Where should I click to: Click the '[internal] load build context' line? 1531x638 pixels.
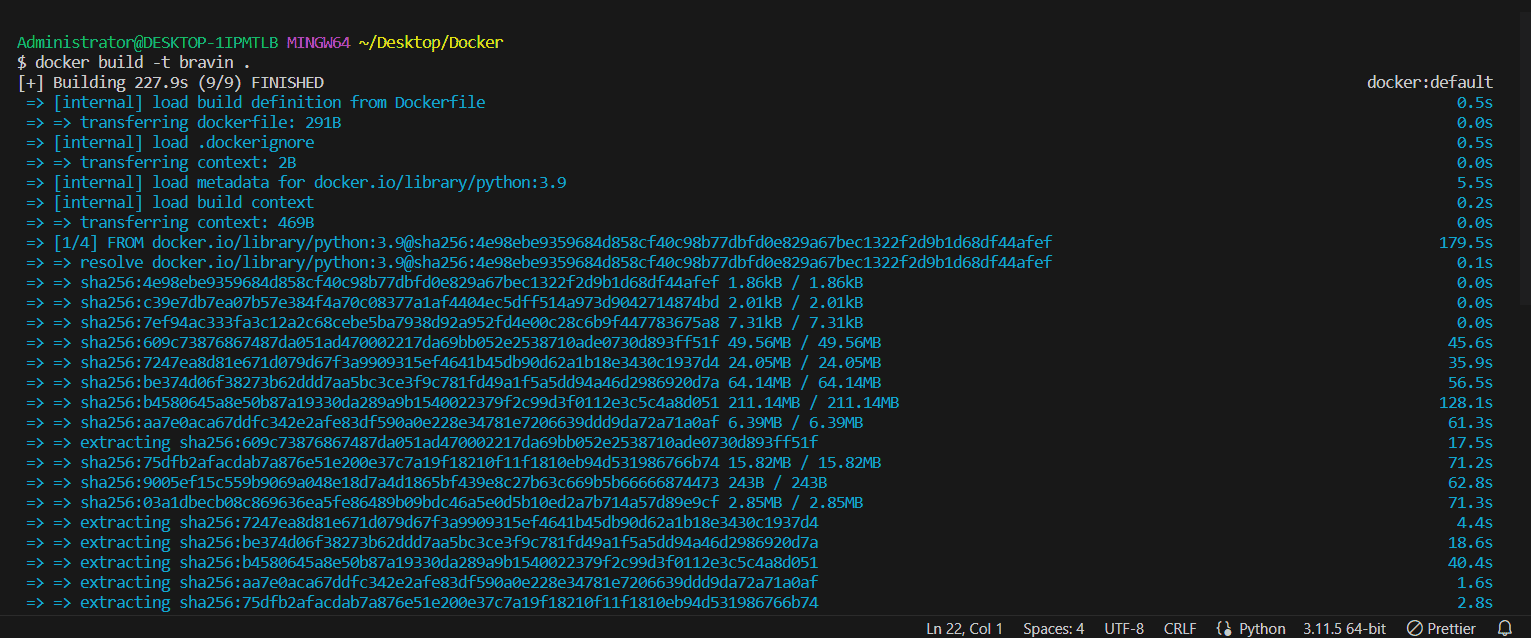[170, 202]
